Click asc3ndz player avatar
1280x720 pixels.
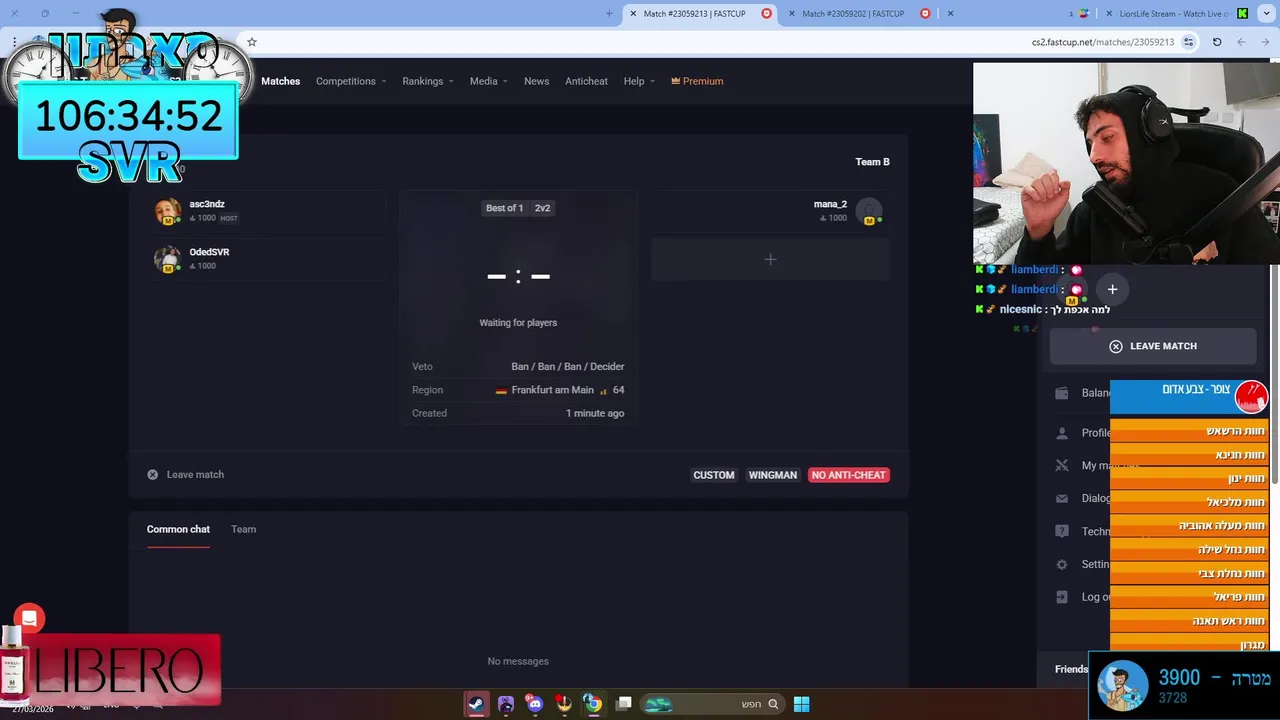pyautogui.click(x=167, y=211)
